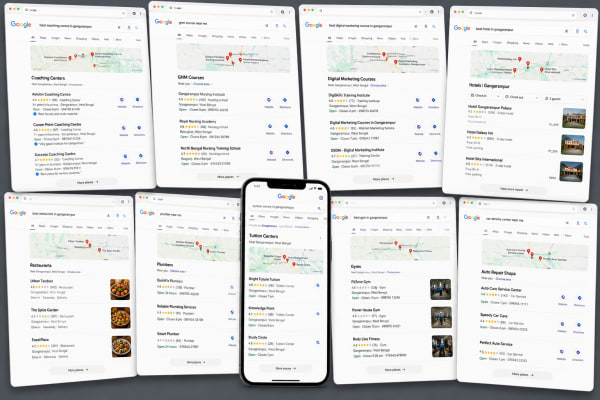Get Directions icon for DigiSkills Training Institute
The height and width of the screenshot is (400, 600).
point(433,100)
